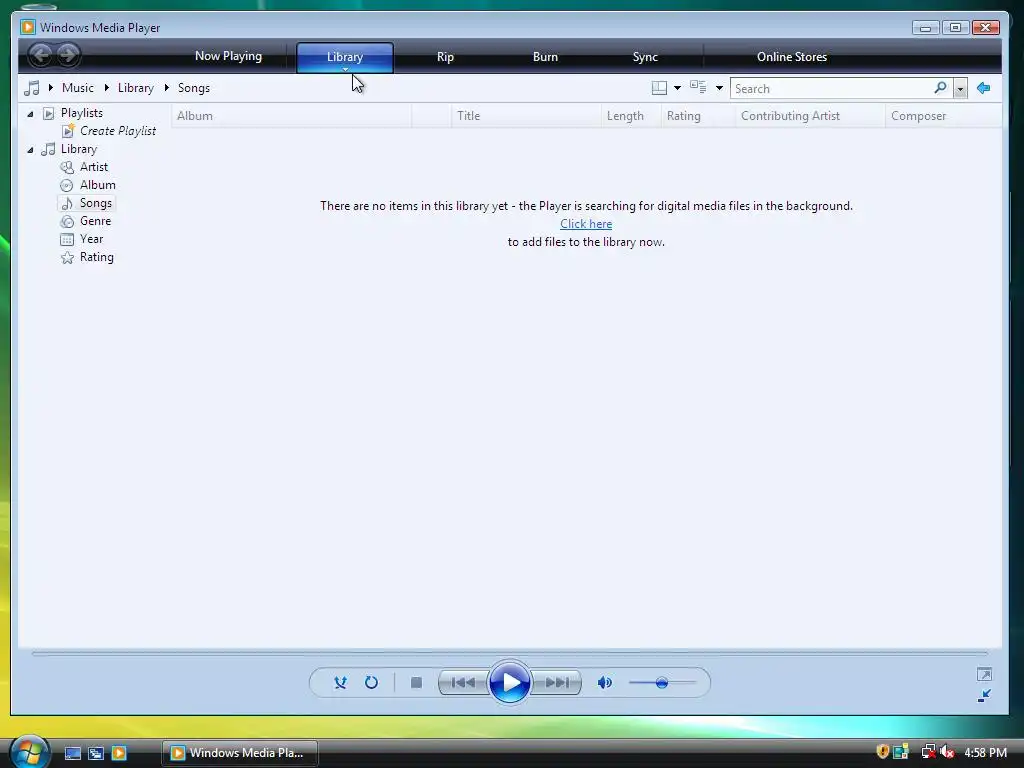Screen dimensions: 1024x768
Task: Click the blue List pane arrow icon
Action: (984, 88)
